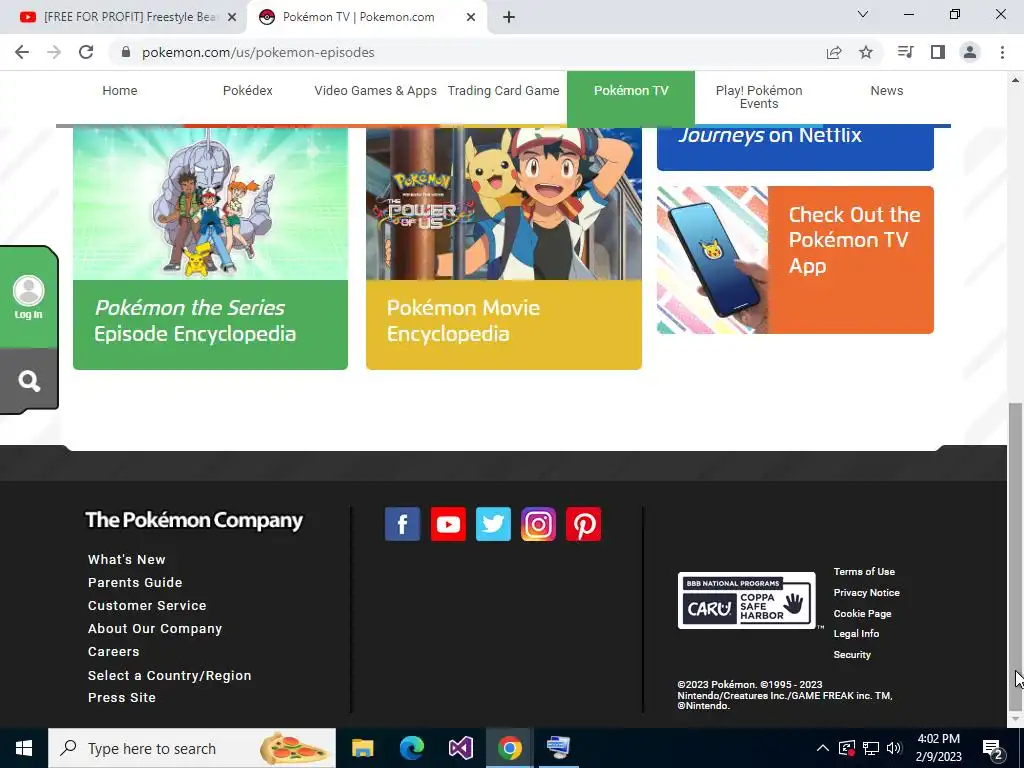Image resolution: width=1024 pixels, height=768 pixels.
Task: Open Careers footer link
Action: click(x=114, y=652)
